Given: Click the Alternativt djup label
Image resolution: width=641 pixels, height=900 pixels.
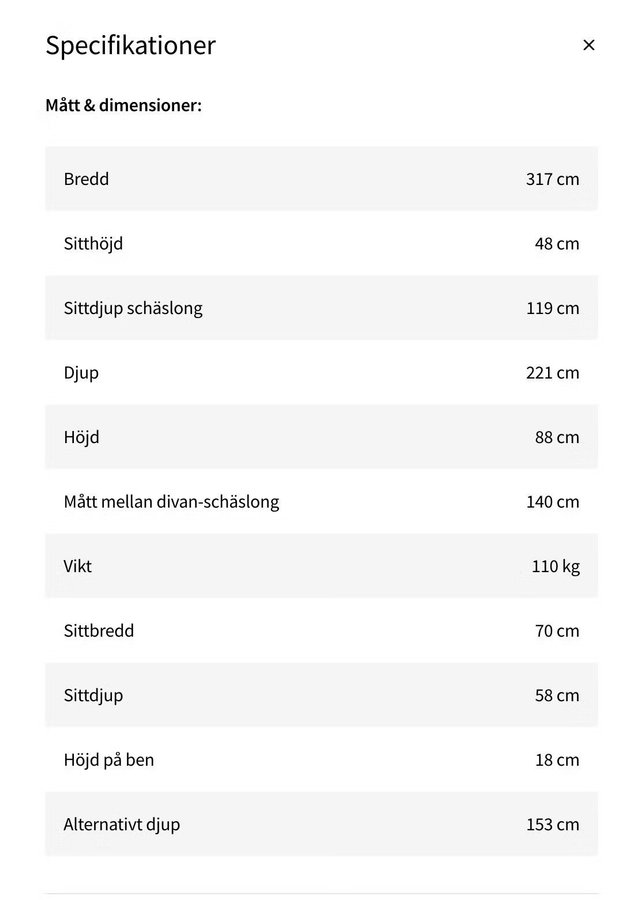Looking at the screenshot, I should (122, 825).
